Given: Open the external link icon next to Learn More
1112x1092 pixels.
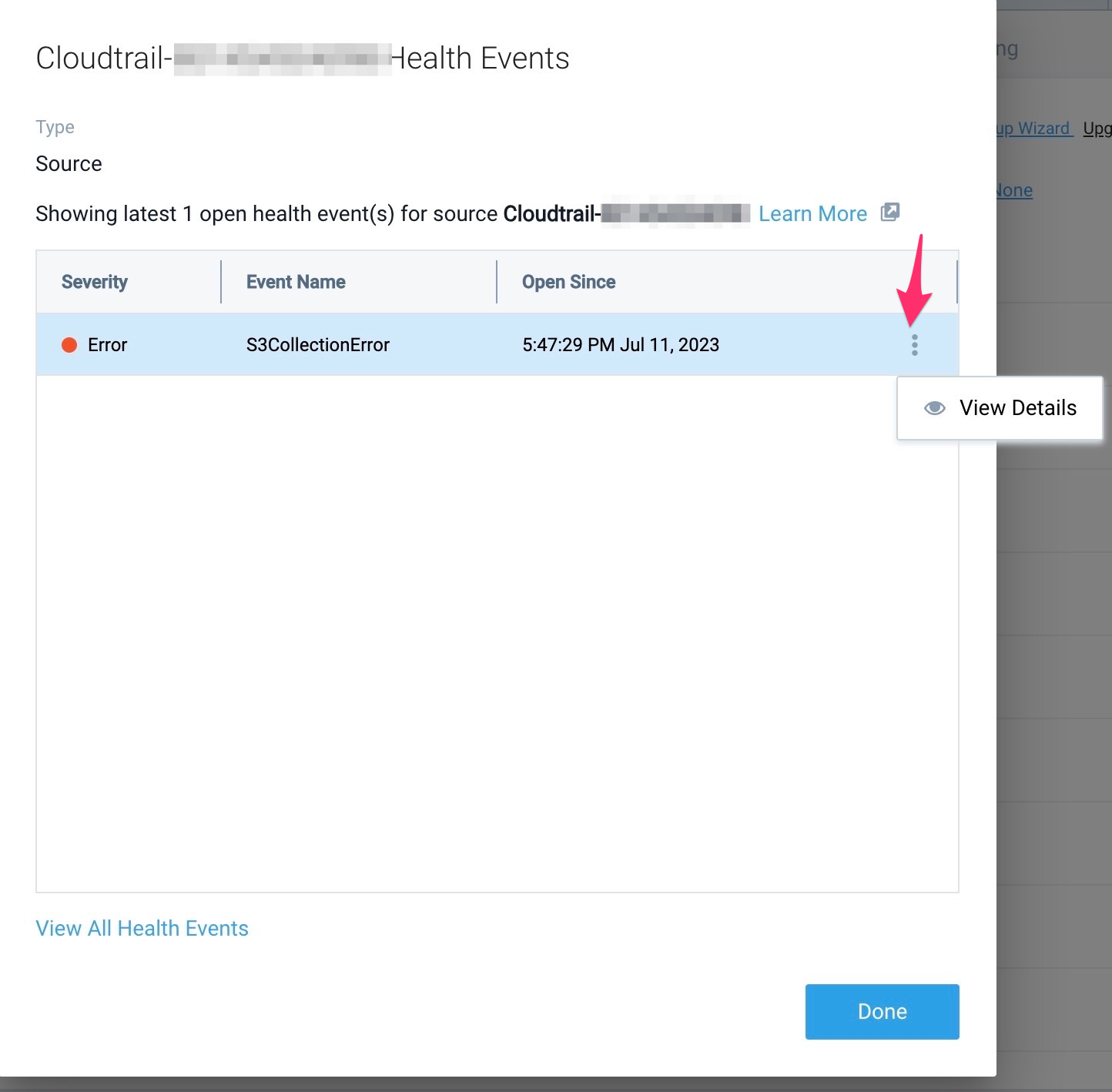Looking at the screenshot, I should (890, 213).
